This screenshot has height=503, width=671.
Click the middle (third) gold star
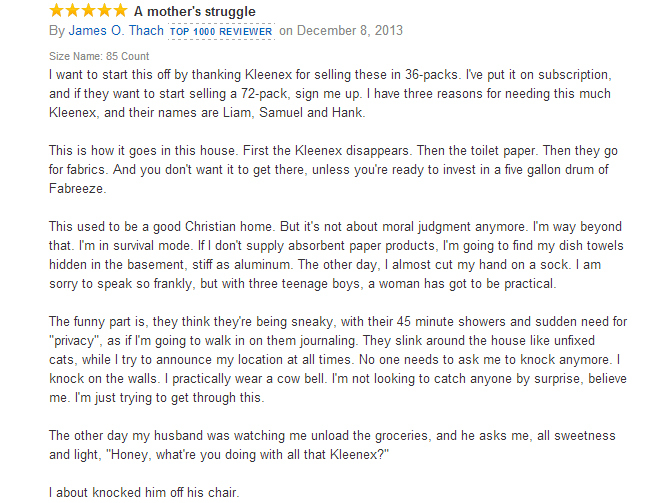pos(89,10)
